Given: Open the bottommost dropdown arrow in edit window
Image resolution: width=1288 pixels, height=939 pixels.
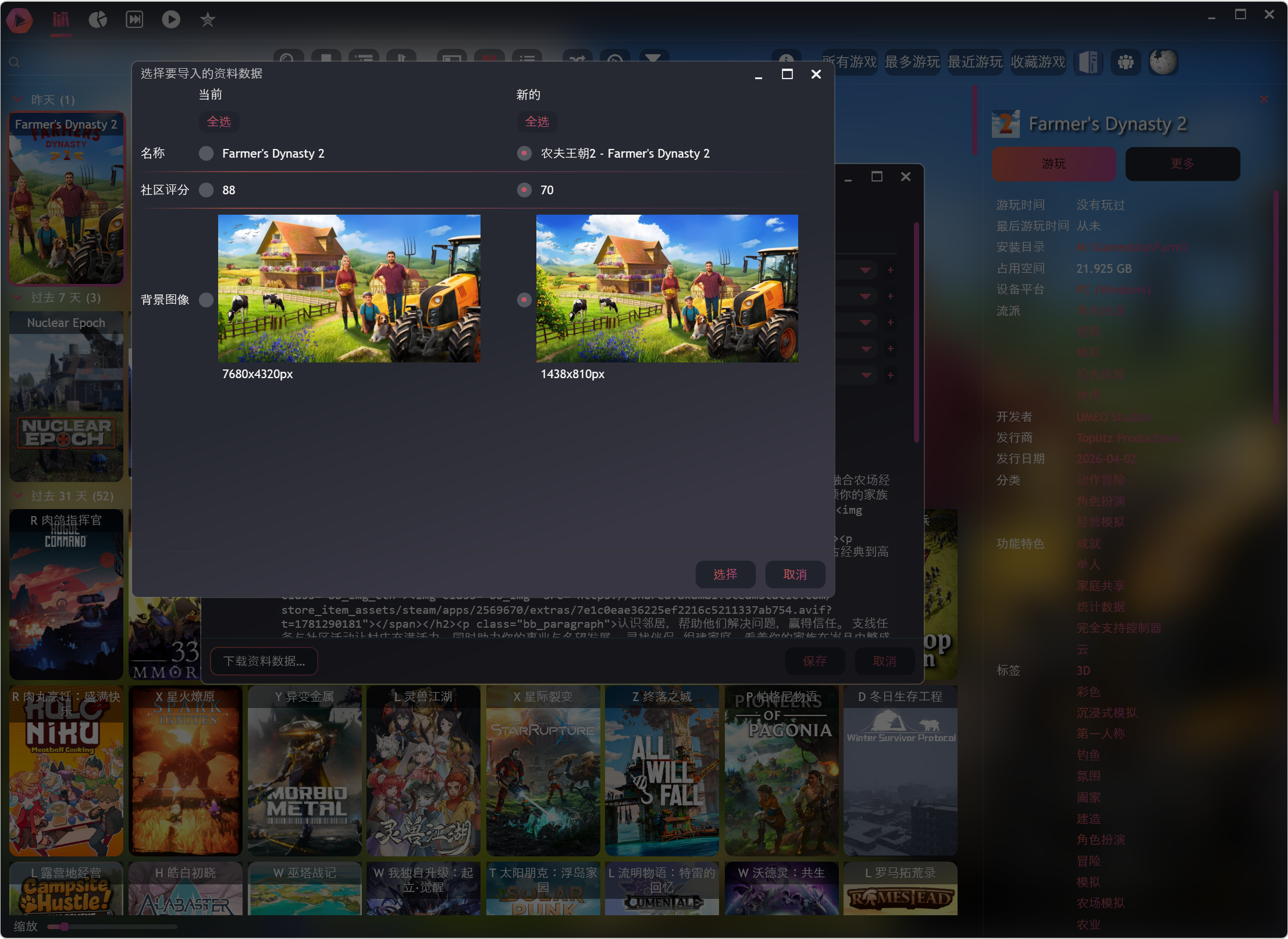Looking at the screenshot, I should click(x=866, y=375).
